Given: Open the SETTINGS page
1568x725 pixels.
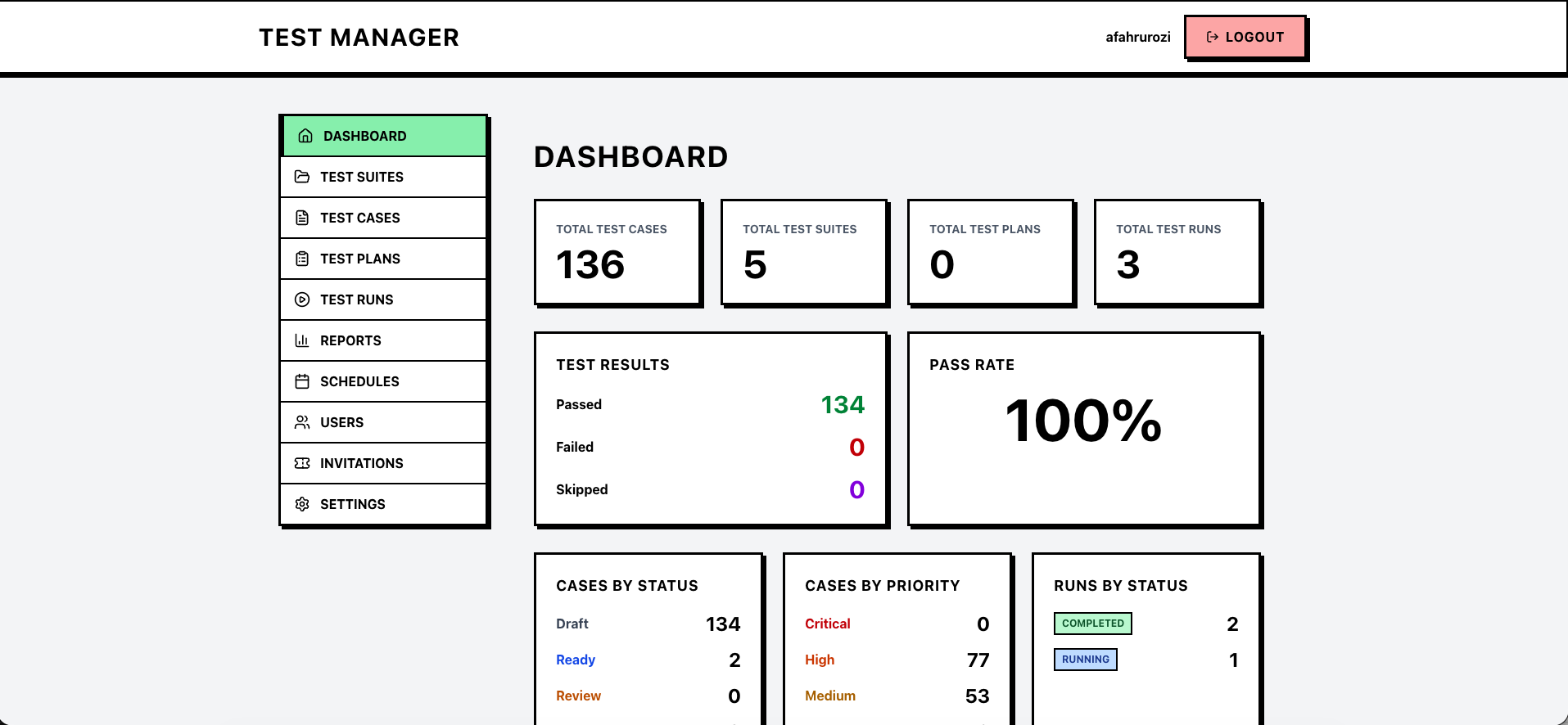Looking at the screenshot, I should click(x=383, y=504).
